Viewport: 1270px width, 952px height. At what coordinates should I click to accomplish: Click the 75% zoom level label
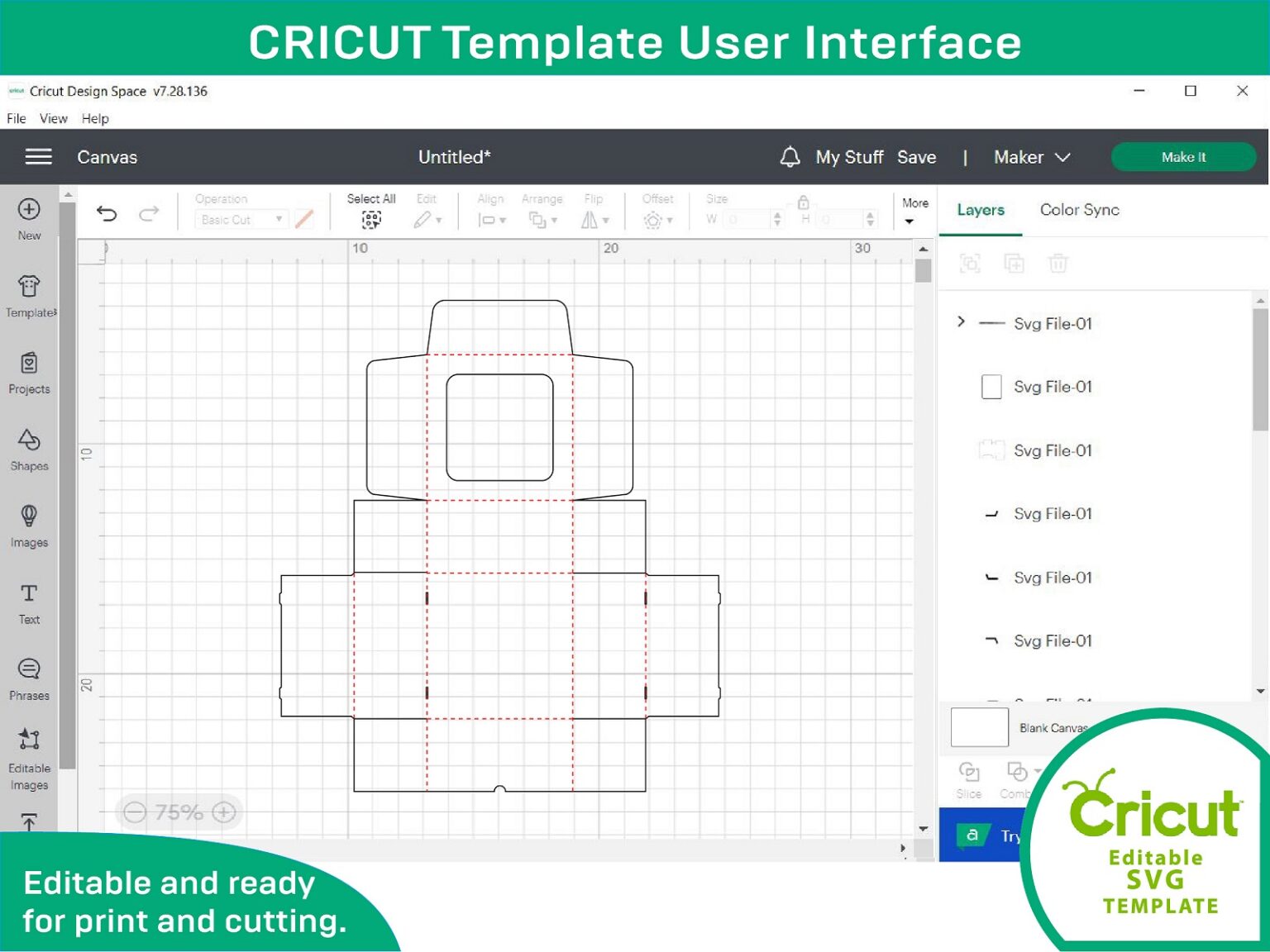(179, 812)
